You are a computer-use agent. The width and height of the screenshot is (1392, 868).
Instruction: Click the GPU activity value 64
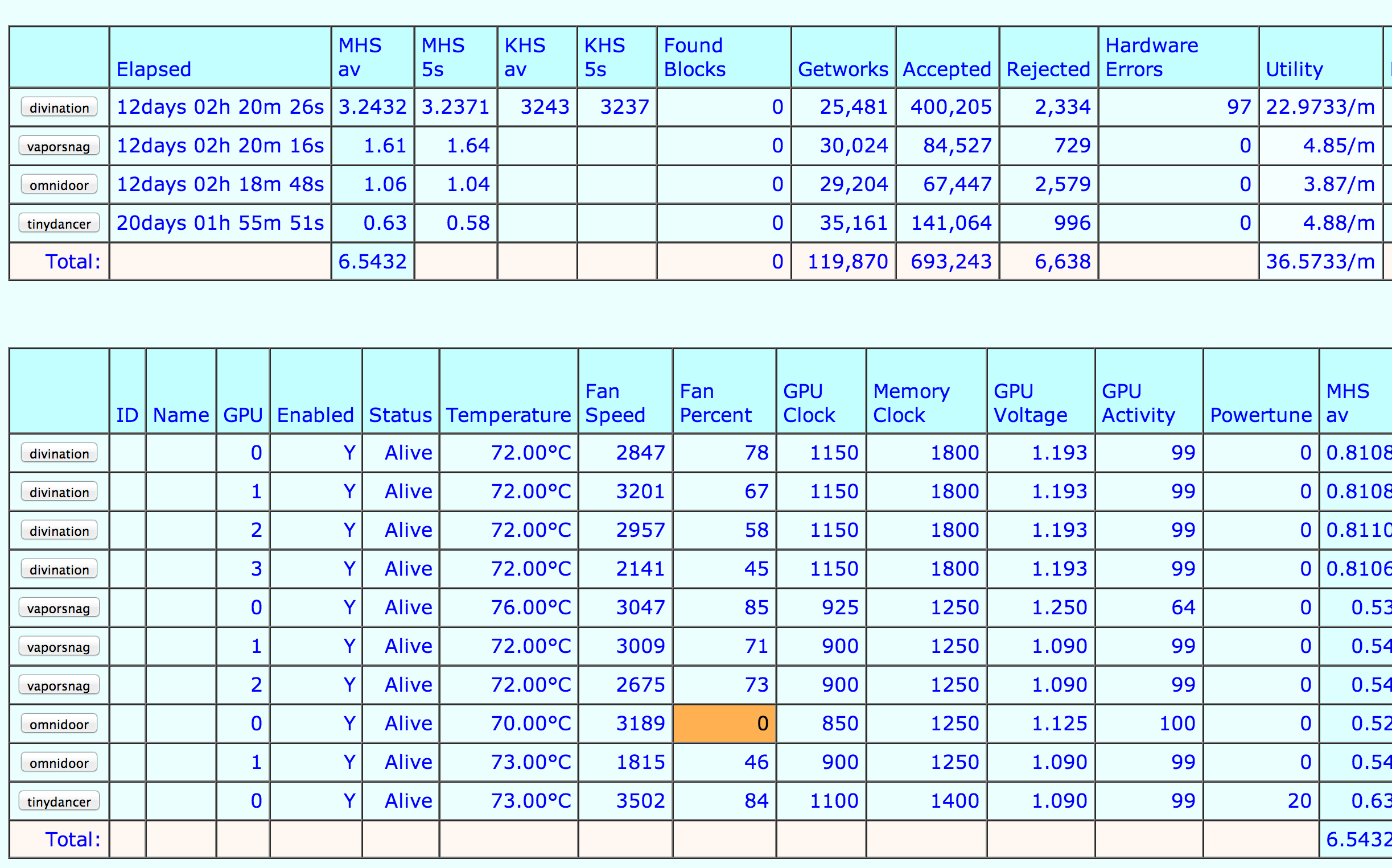(1183, 607)
